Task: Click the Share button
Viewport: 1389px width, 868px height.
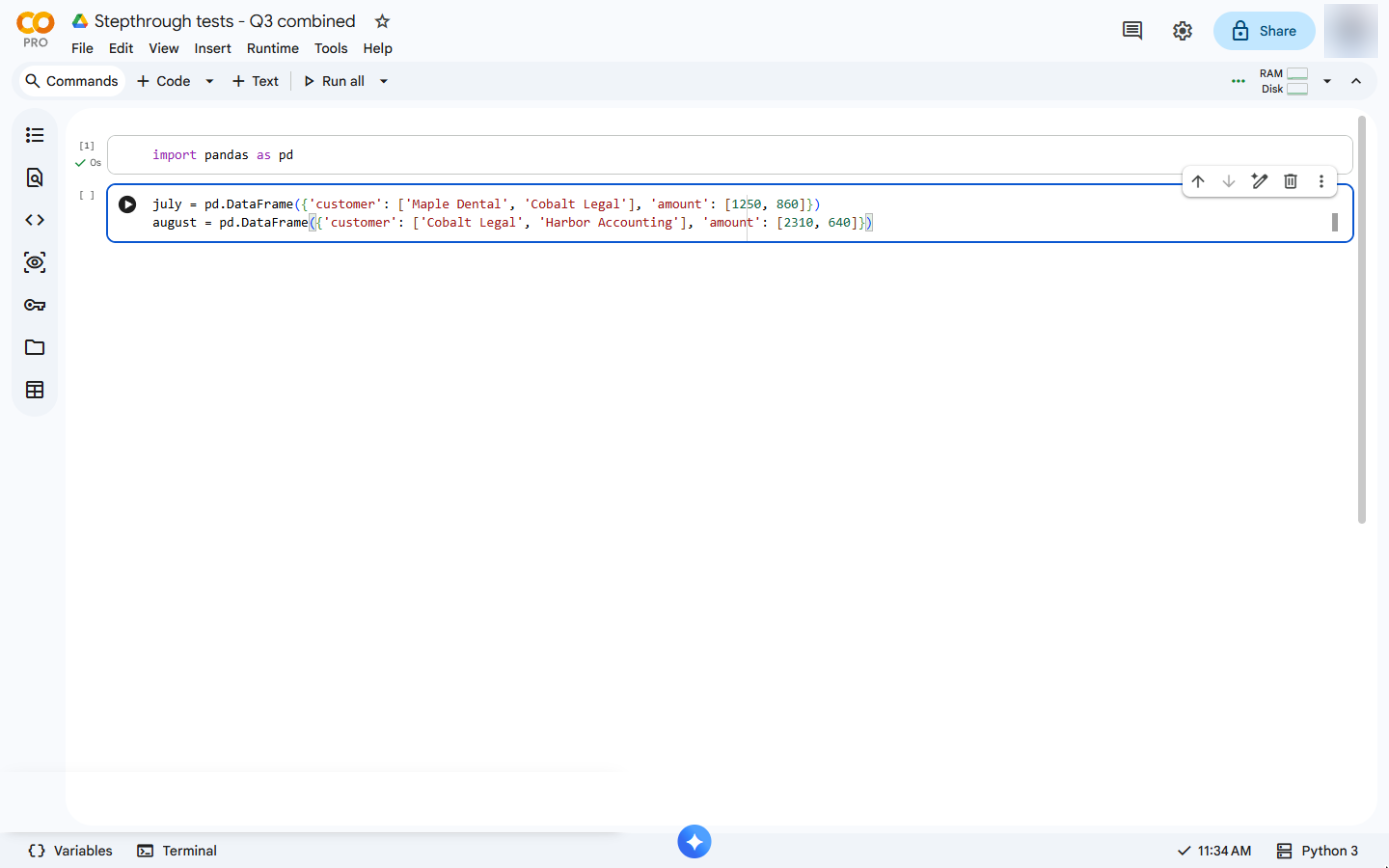Action: point(1264,31)
